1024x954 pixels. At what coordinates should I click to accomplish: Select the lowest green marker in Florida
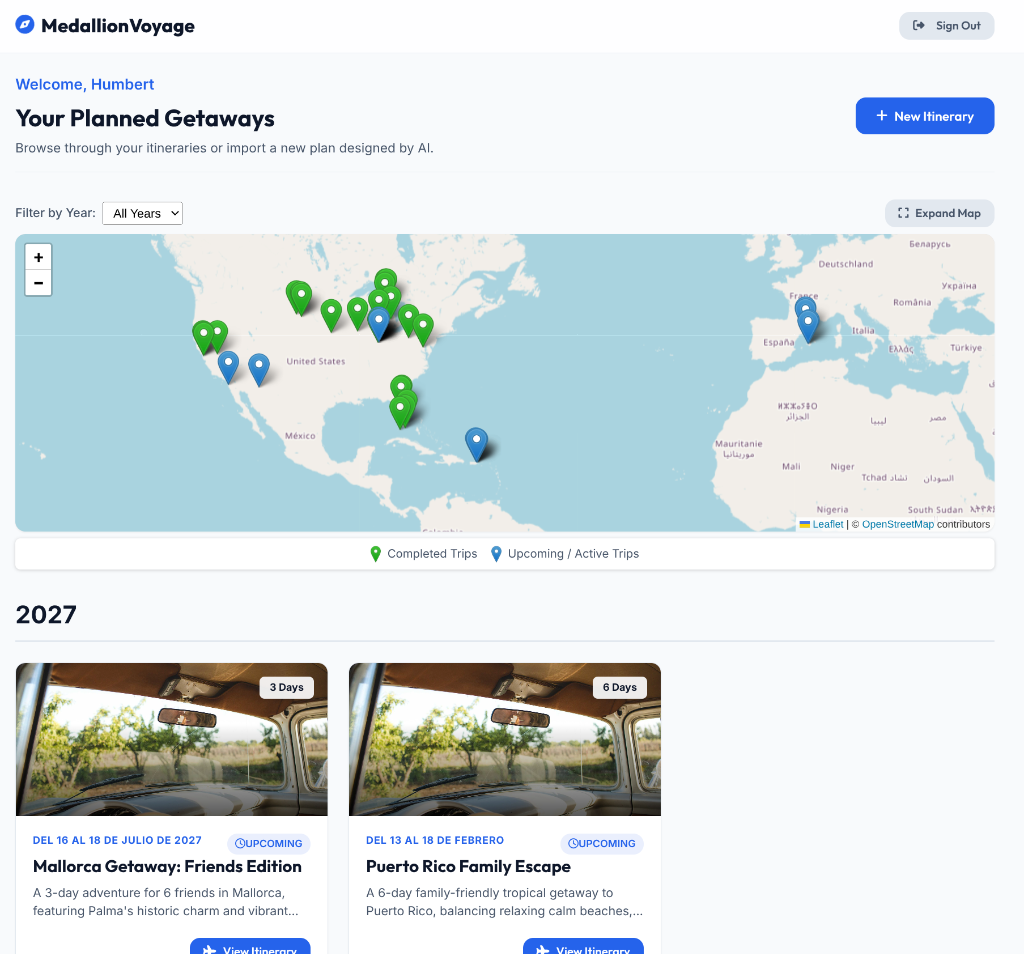click(x=400, y=413)
